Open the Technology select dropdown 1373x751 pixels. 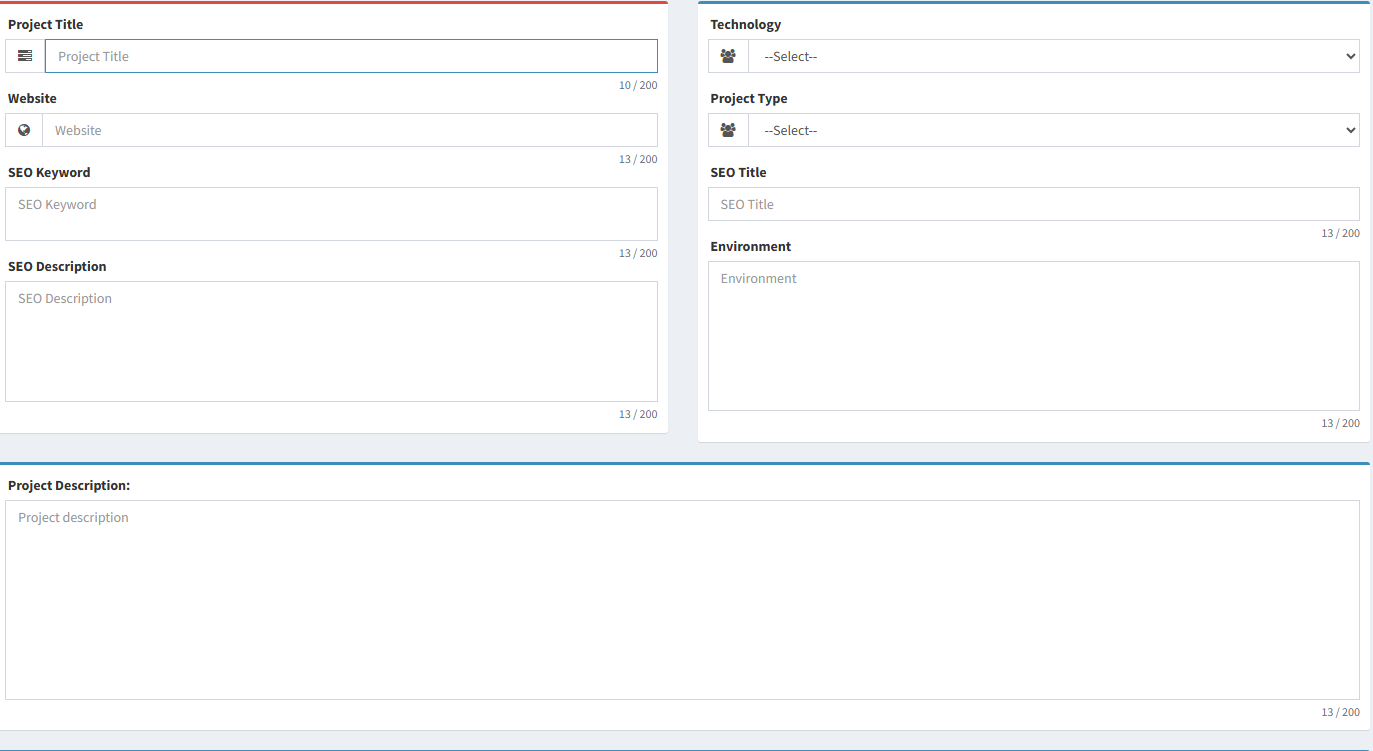click(1053, 56)
